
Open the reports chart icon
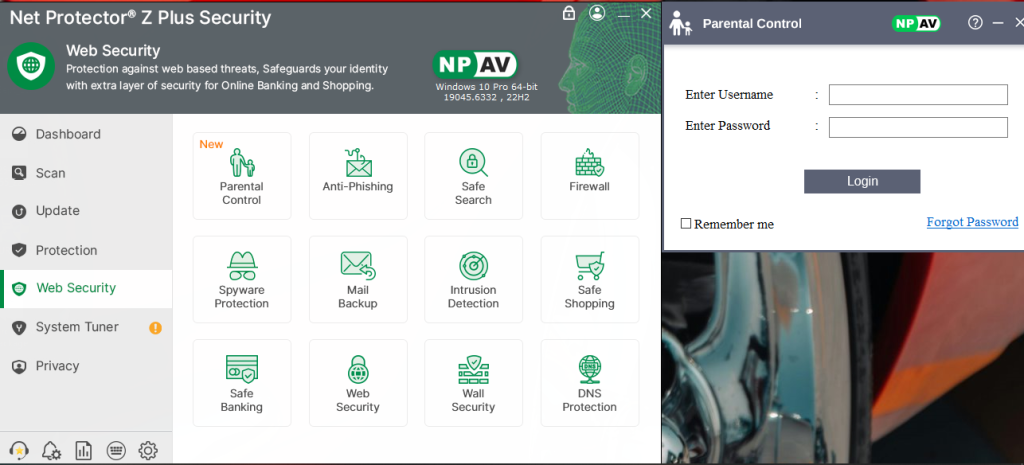[x=83, y=450]
